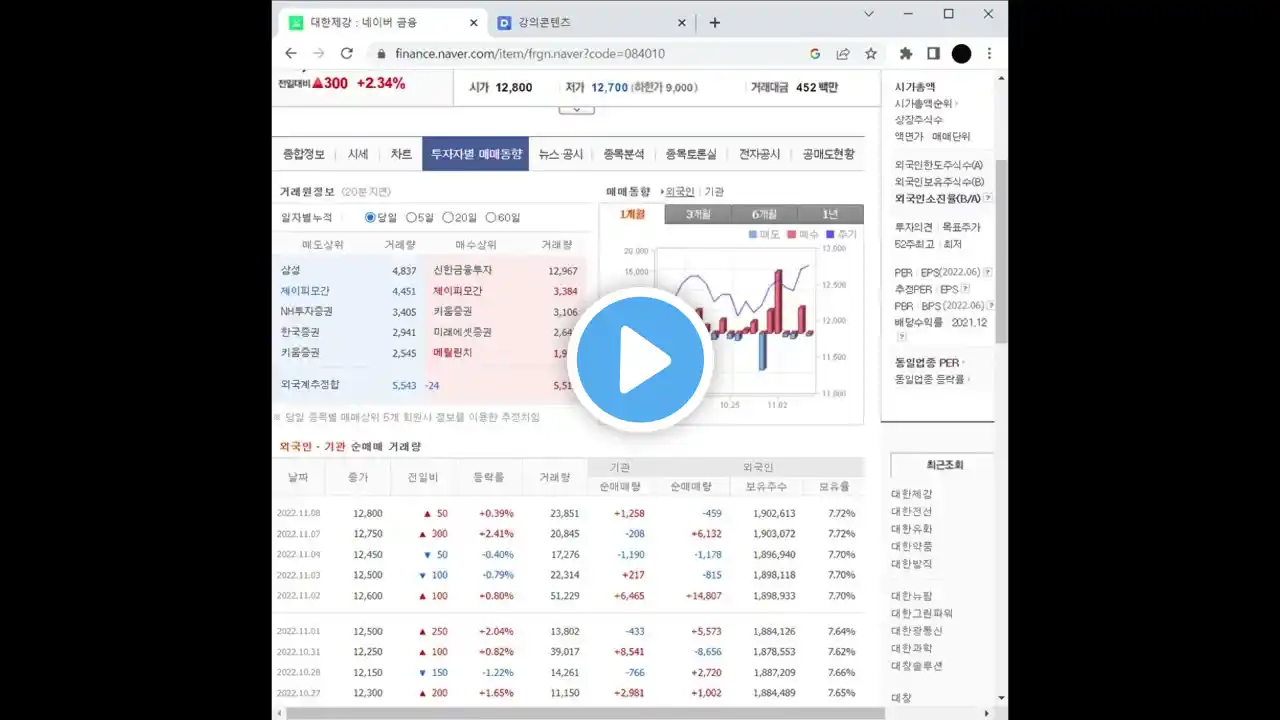
Task: Click 삼성 in 매도상위 list
Action: point(290,270)
